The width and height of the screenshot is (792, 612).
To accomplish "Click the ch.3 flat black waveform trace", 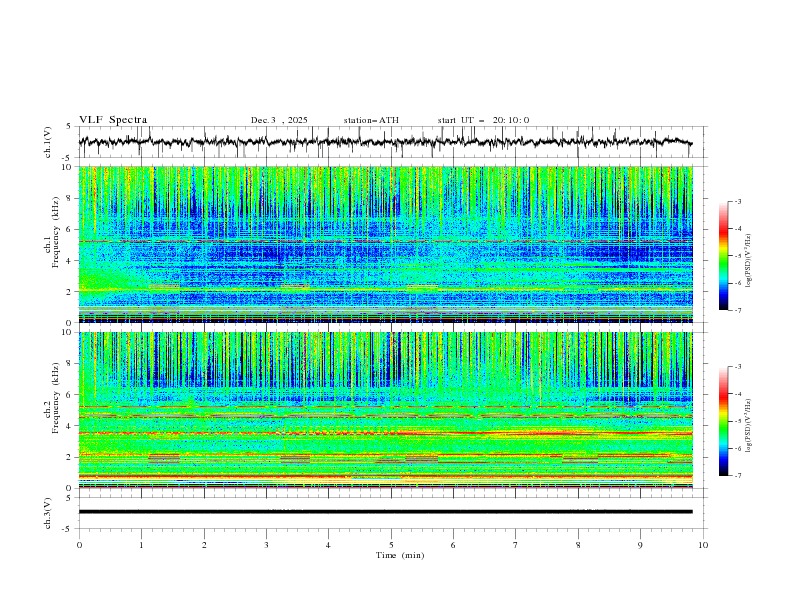I will click(x=385, y=512).
